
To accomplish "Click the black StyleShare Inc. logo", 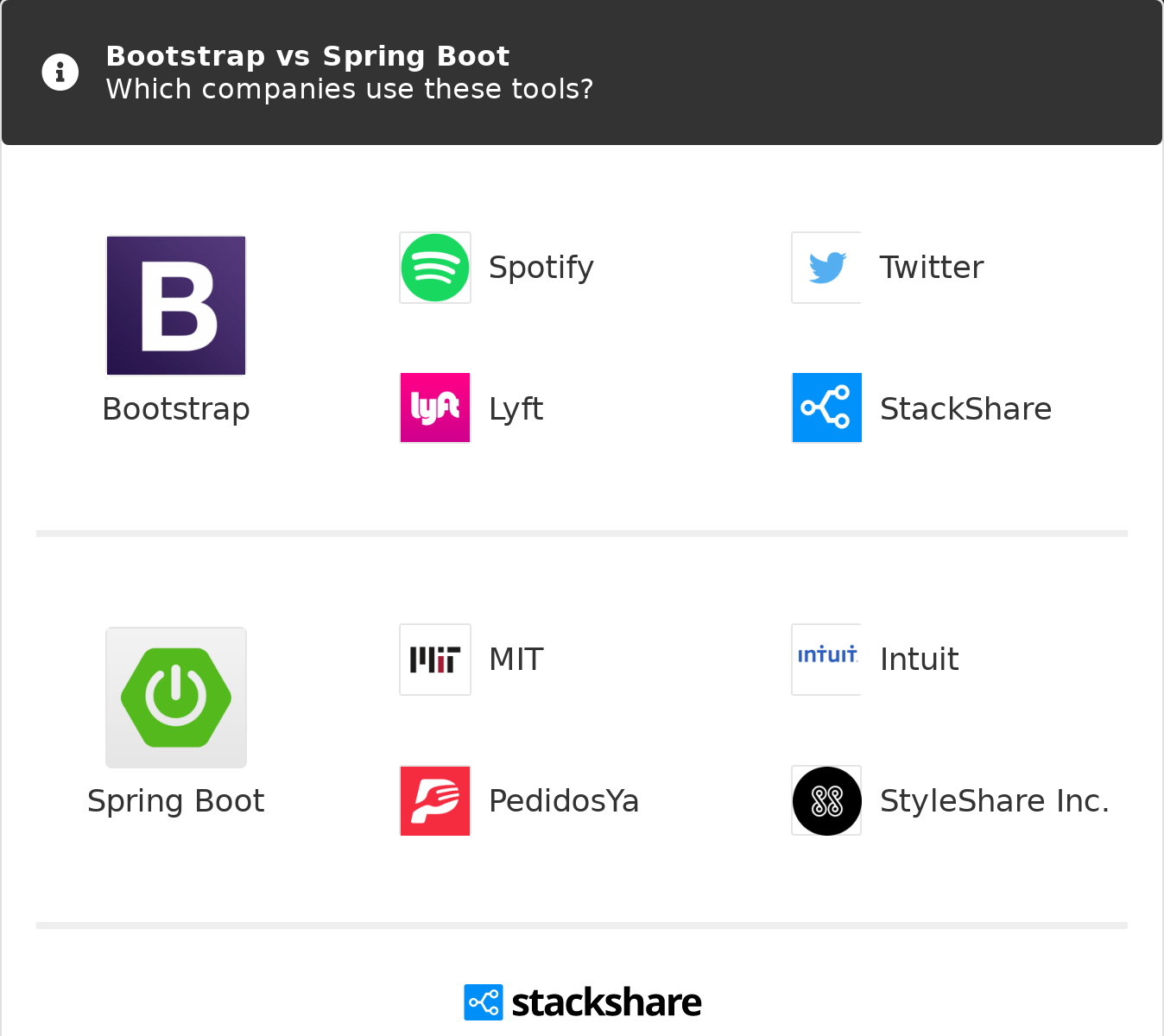I will 826,800.
